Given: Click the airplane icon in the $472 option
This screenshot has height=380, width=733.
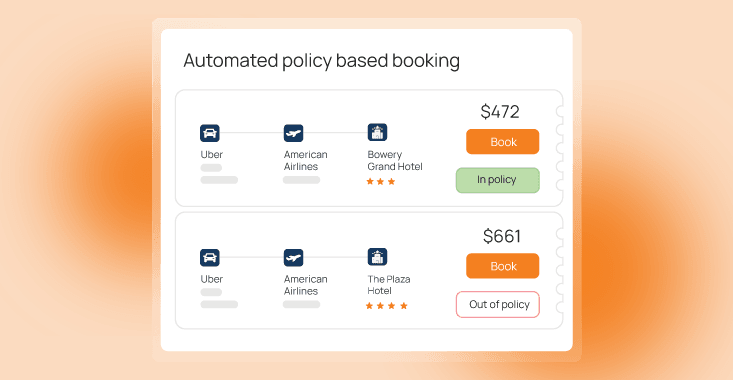Looking at the screenshot, I should pos(294,133).
